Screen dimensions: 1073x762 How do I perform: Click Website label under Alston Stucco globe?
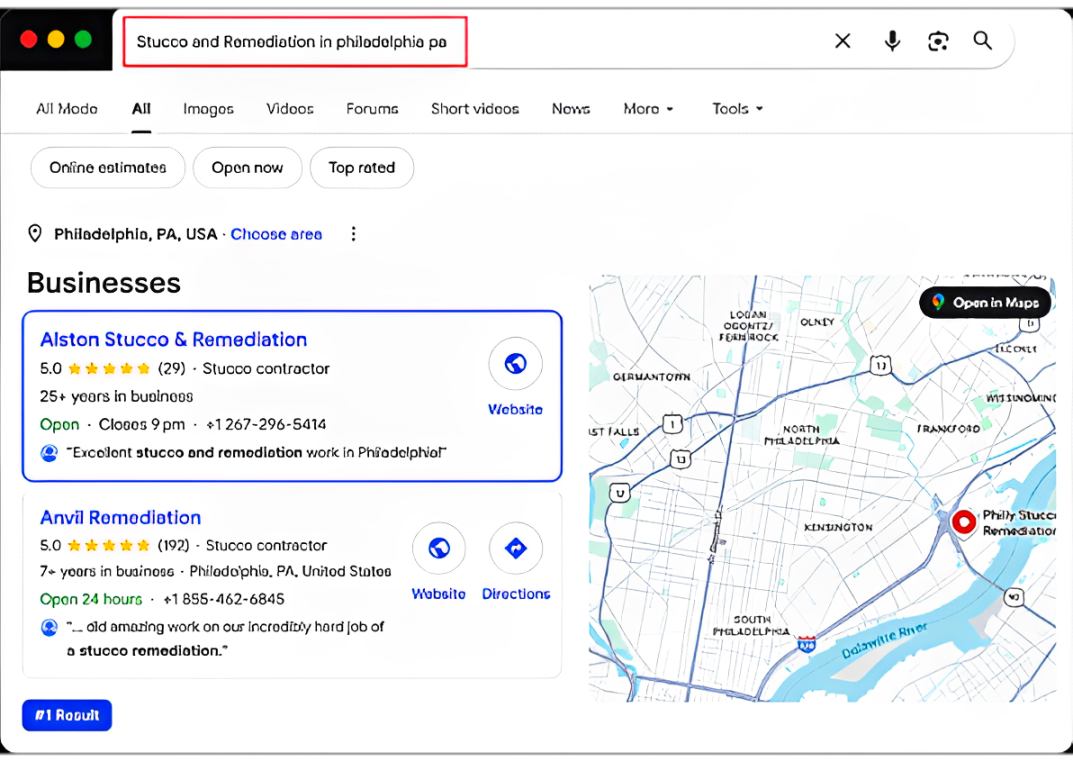(x=515, y=409)
